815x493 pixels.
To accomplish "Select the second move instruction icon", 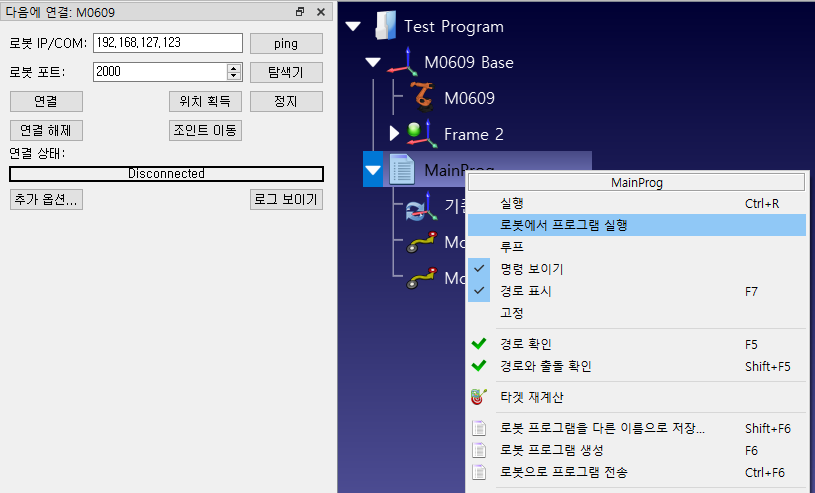I will (422, 278).
